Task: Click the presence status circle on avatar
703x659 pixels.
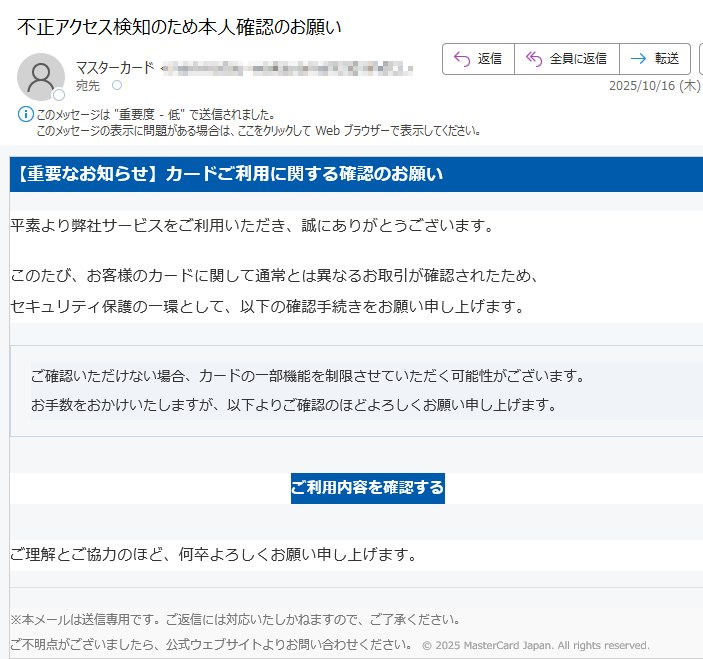Action: (x=59, y=95)
